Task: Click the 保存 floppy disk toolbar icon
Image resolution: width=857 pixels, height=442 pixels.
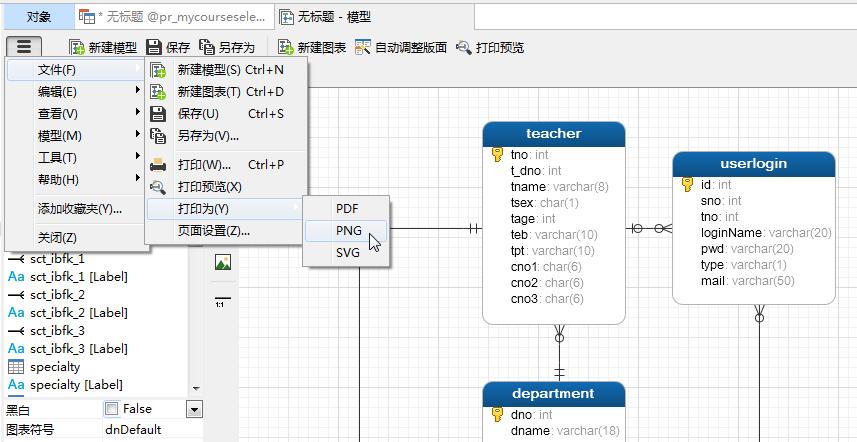Action: pyautogui.click(x=155, y=48)
